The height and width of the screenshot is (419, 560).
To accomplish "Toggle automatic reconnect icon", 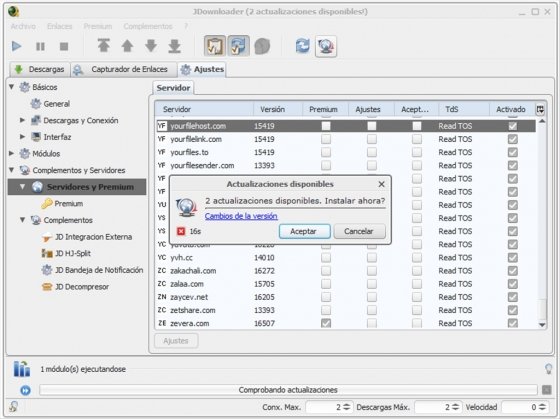I will 238,46.
